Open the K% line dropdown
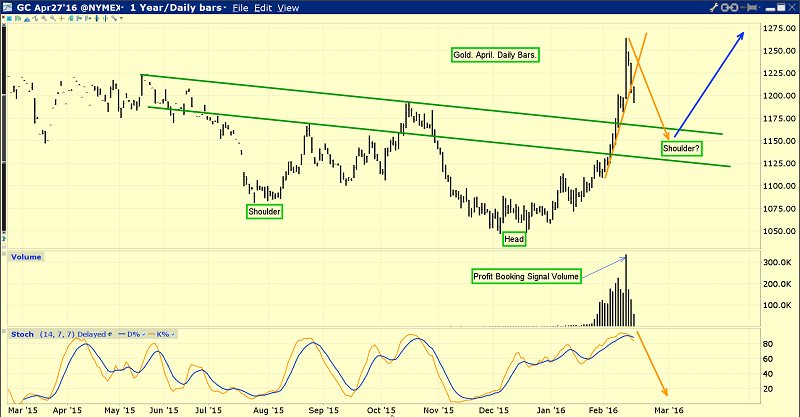 [x=173, y=334]
